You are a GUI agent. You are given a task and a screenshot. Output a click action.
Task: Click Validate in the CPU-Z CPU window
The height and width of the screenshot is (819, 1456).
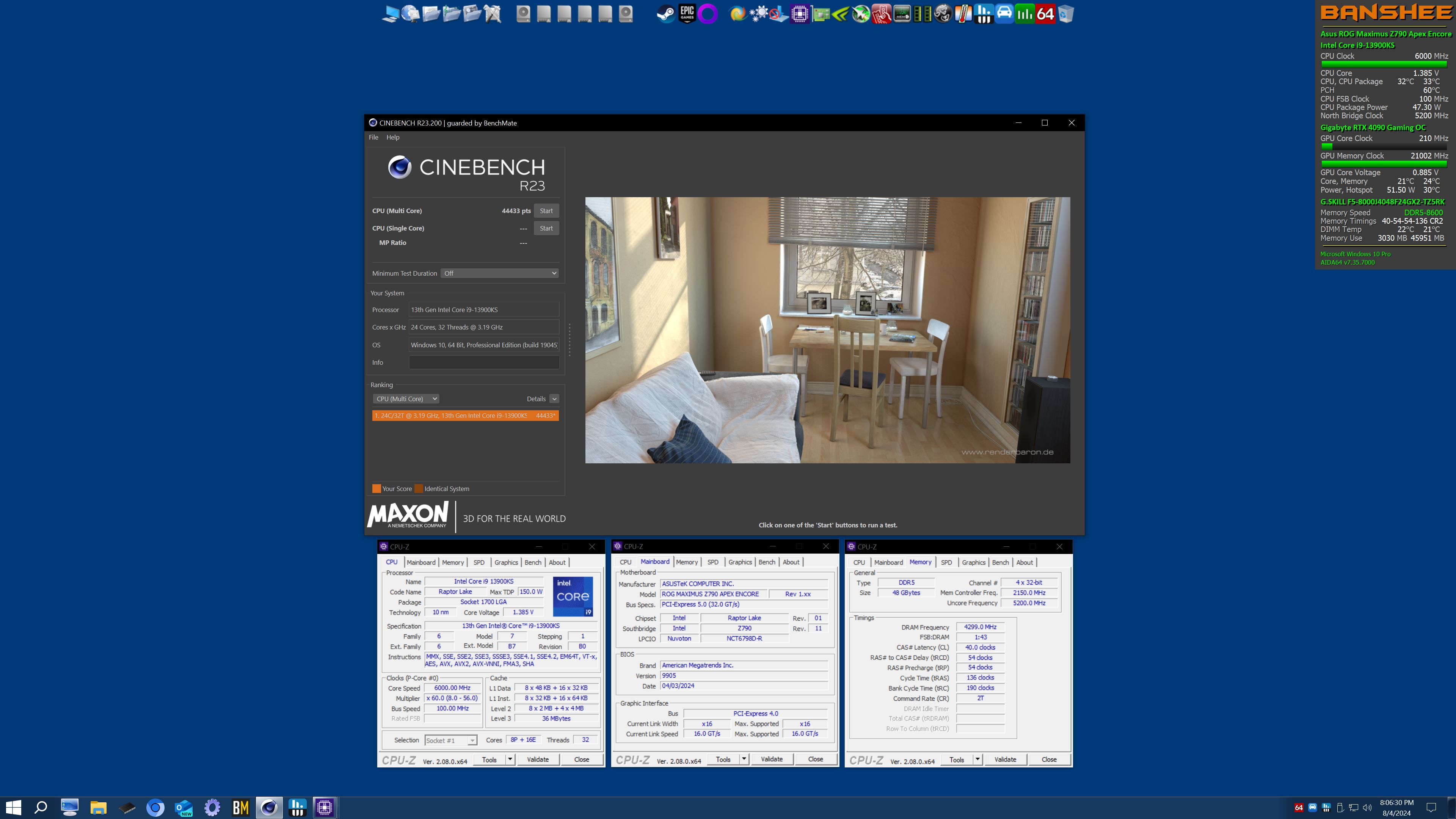point(538,759)
